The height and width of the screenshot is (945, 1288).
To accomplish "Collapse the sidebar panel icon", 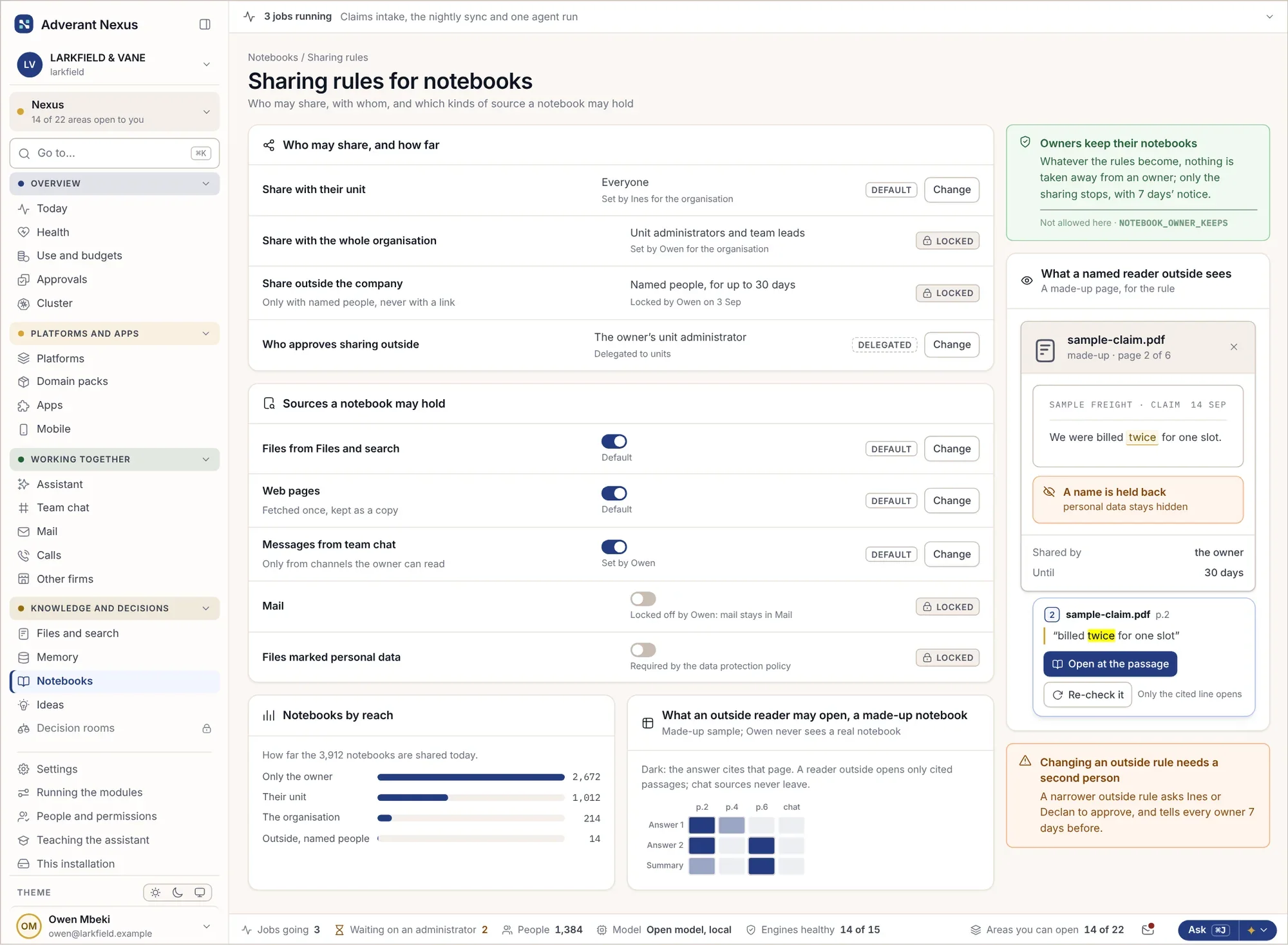I will 205,24.
